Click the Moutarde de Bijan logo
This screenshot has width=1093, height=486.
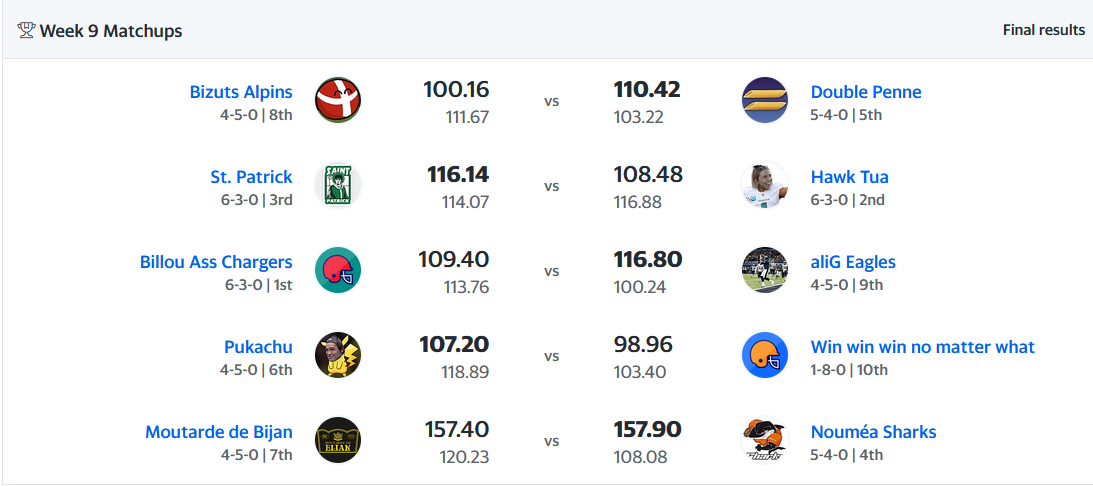pyautogui.click(x=338, y=440)
